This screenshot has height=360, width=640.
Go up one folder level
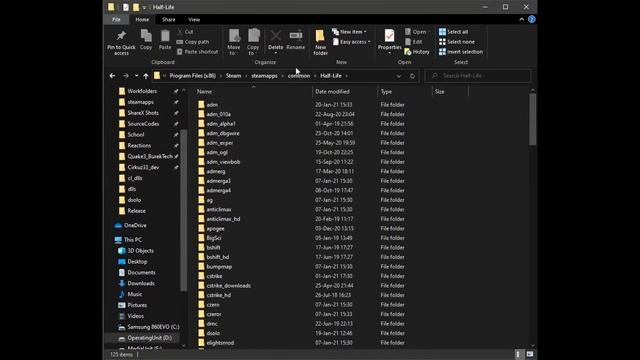pos(146,76)
